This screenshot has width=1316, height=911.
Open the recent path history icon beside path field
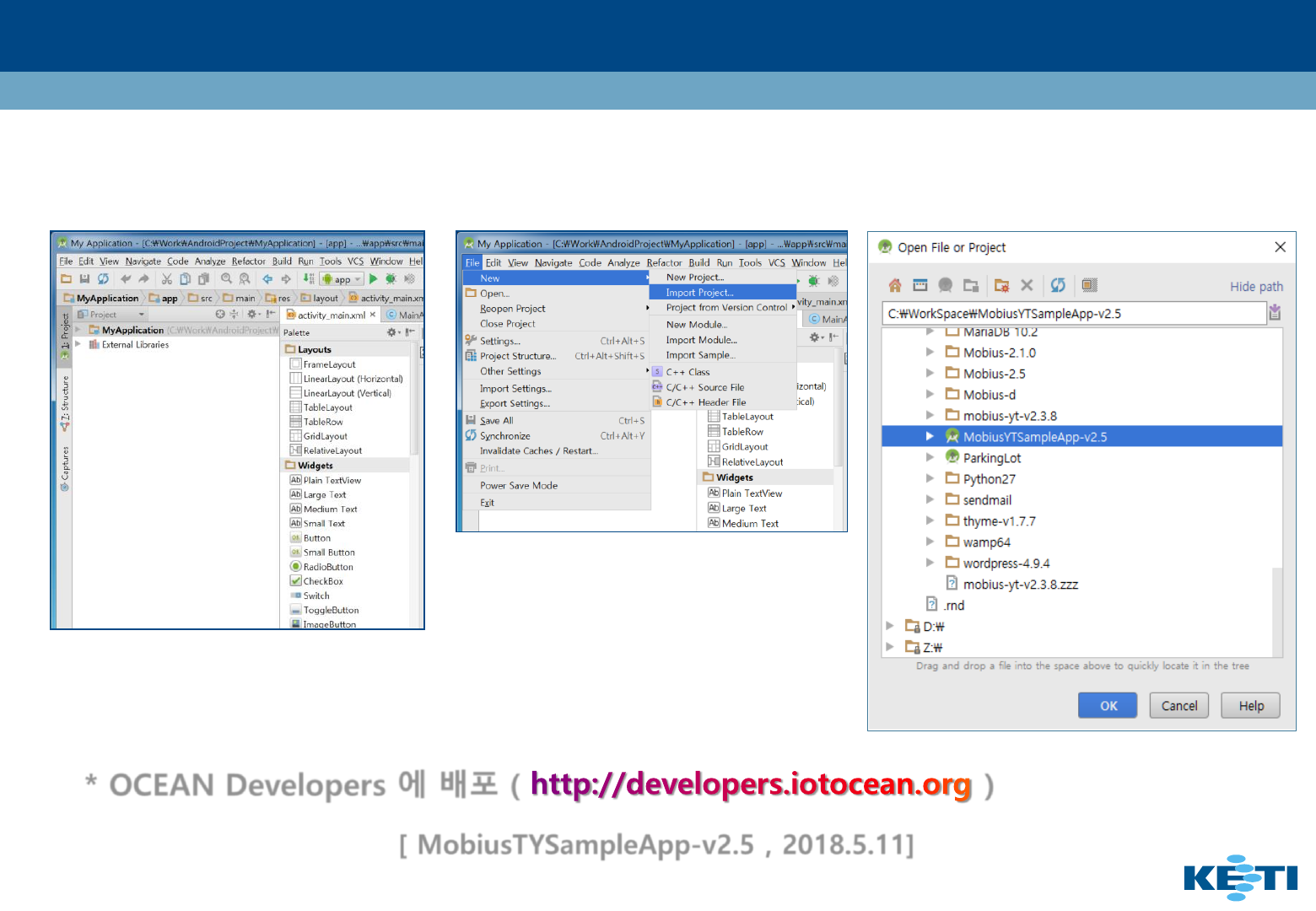1275,313
